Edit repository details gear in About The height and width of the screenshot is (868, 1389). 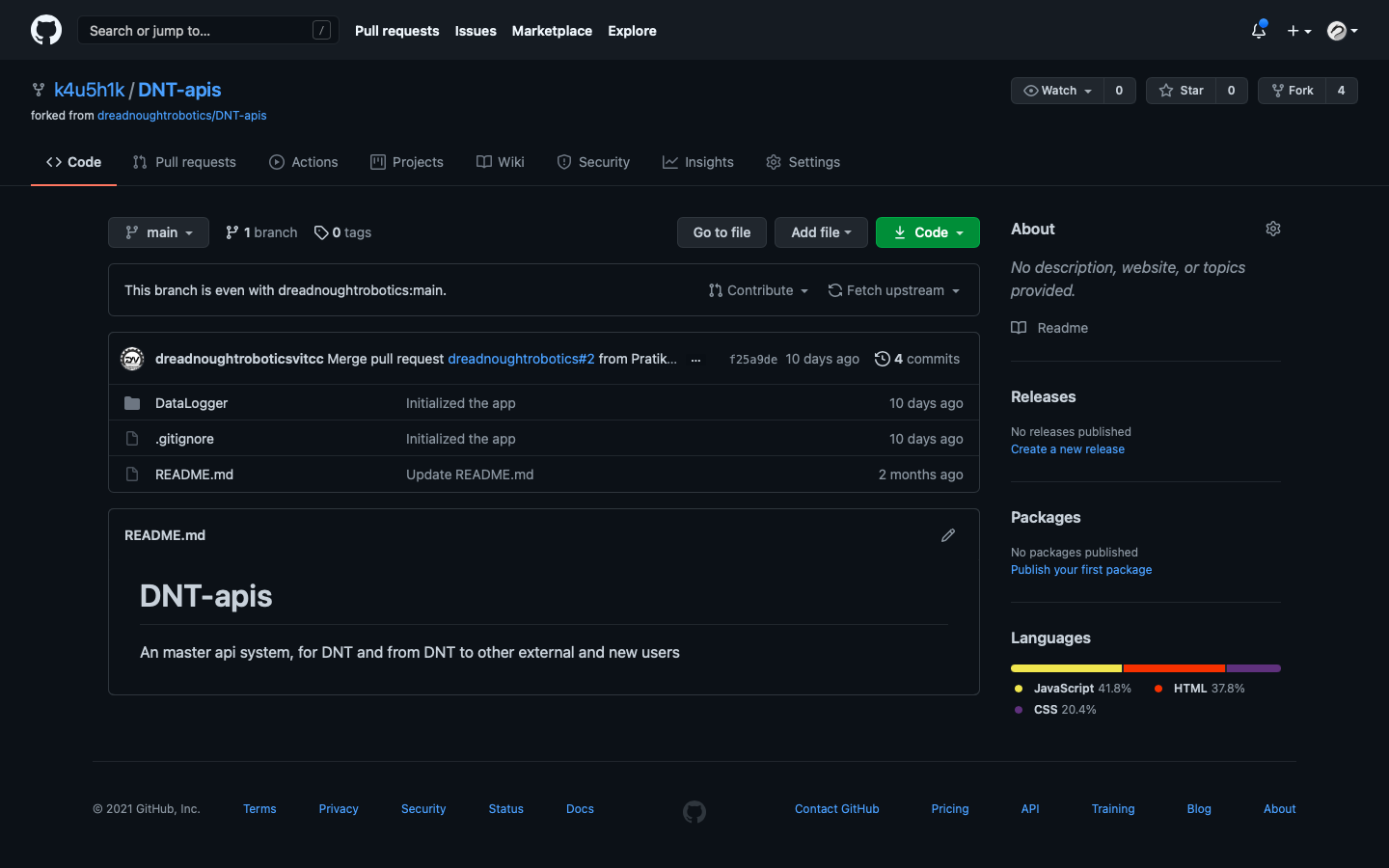[1273, 229]
